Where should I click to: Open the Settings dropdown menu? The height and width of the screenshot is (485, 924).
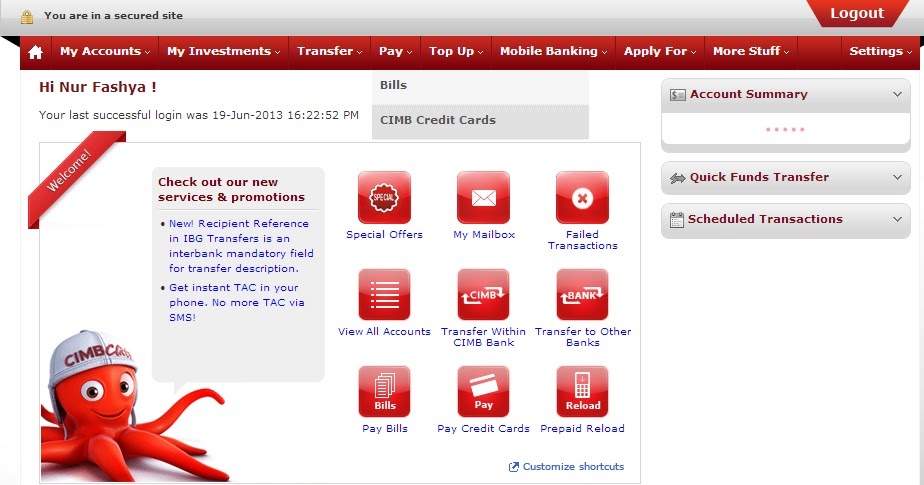click(880, 51)
